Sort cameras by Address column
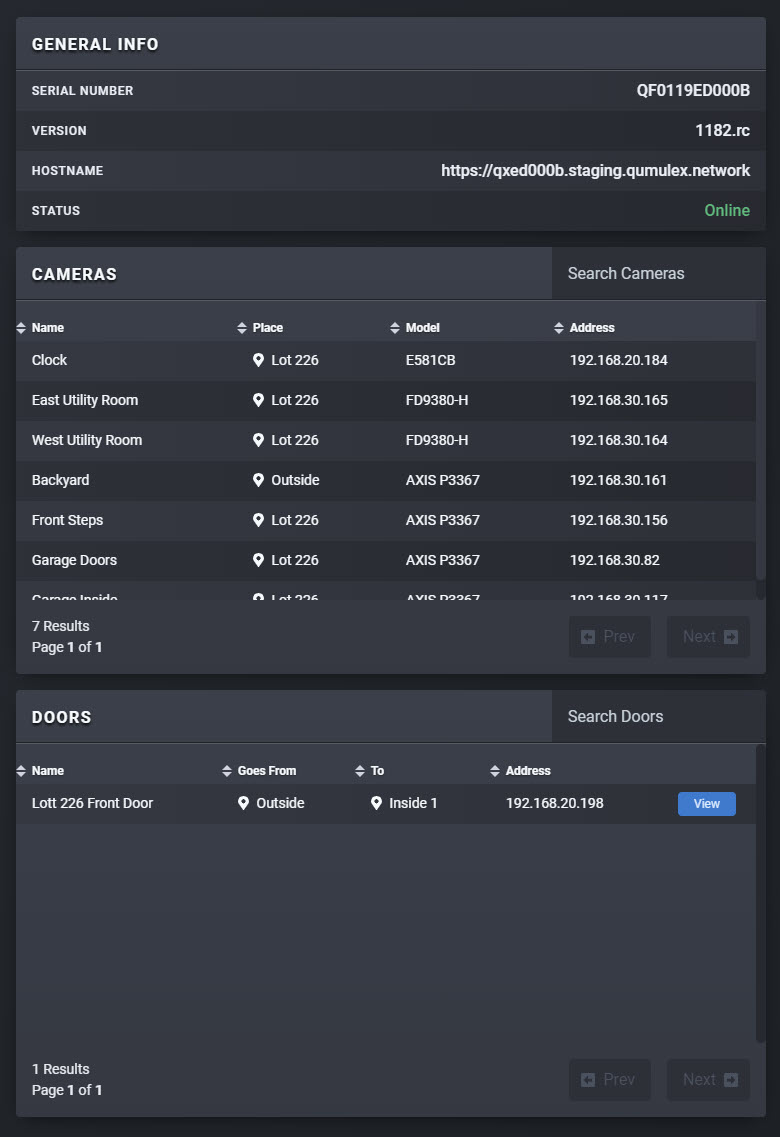Screen dimensions: 780x1137 pyautogui.click(x=591, y=328)
